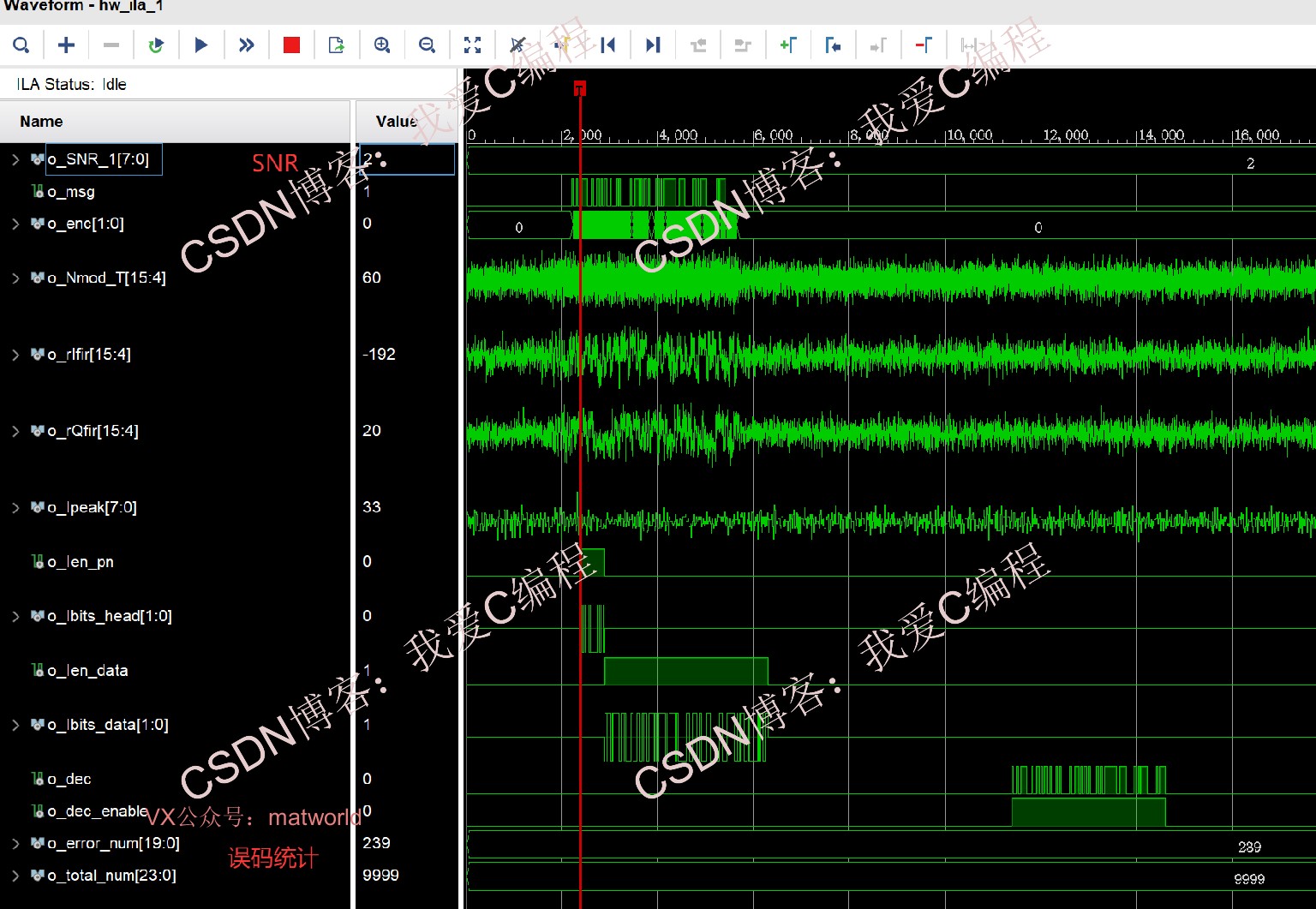Click the run trigger immediate double-arrow icon
The height and width of the screenshot is (909, 1316).
247,45
